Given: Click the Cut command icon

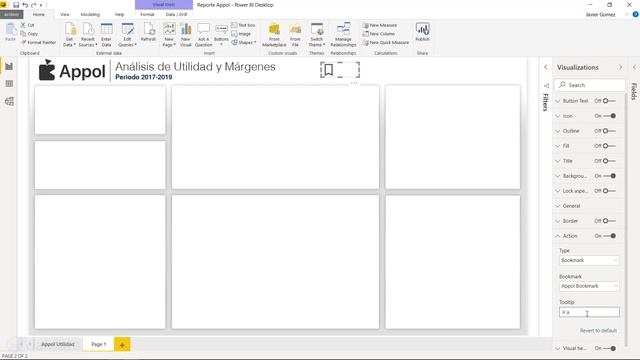Looking at the screenshot, I should click(x=23, y=25).
